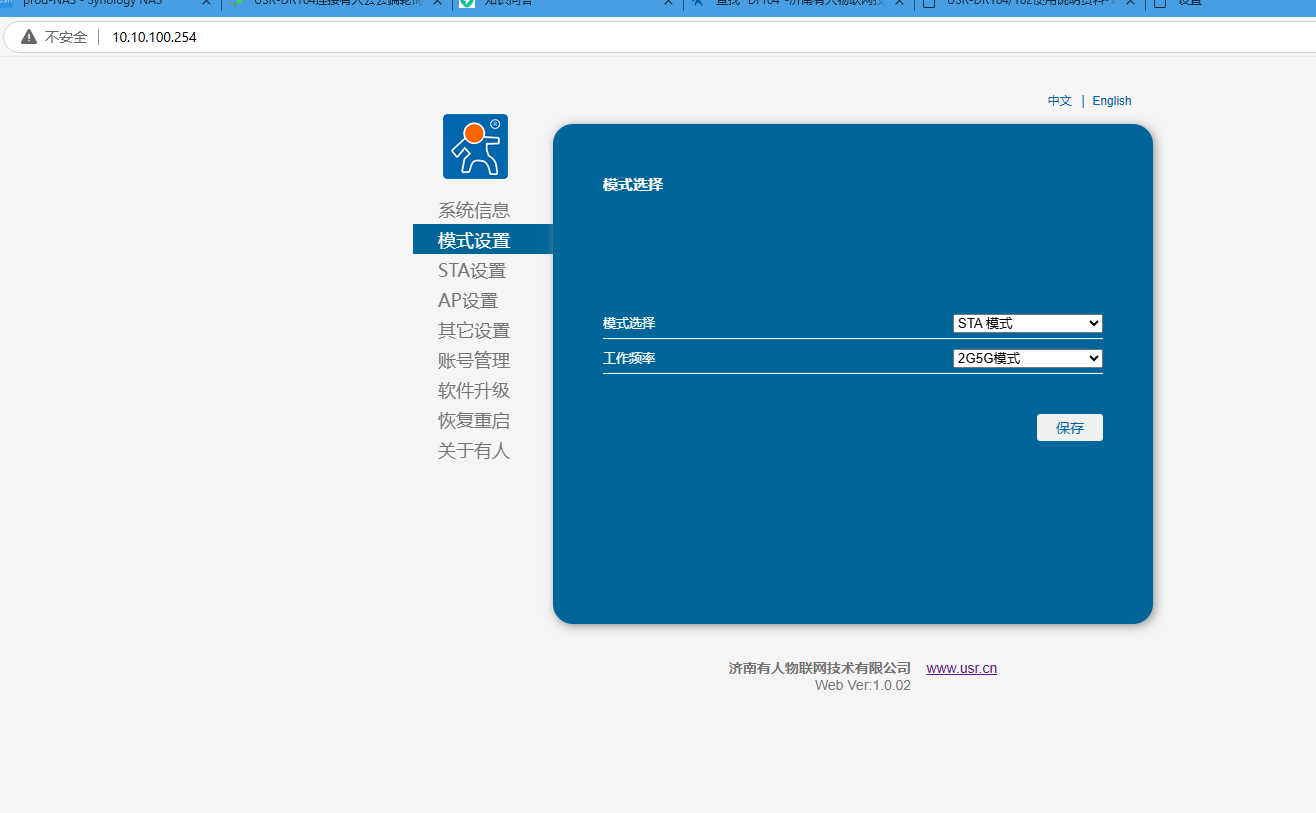Close the Synology NAS browser tab
The image size is (1316, 813).
[206, 3]
